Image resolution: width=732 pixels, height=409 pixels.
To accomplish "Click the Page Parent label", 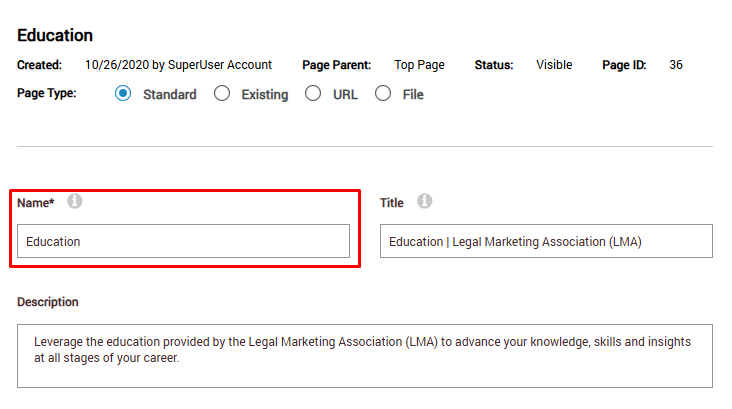I will (x=337, y=65).
